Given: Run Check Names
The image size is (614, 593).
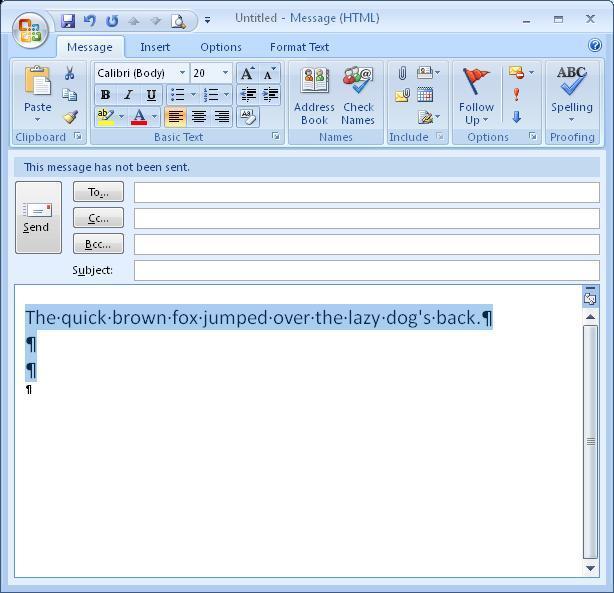Looking at the screenshot, I should point(358,96).
